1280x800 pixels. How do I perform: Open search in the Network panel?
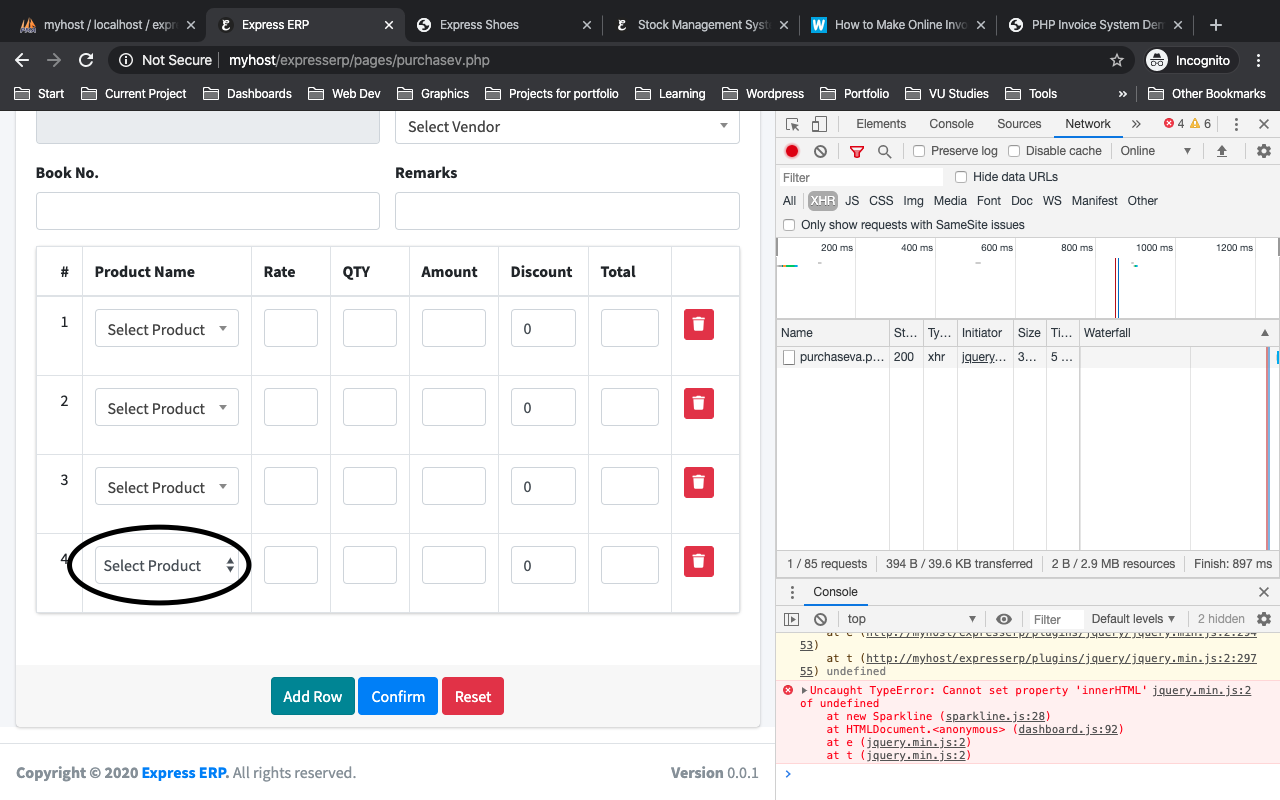[884, 150]
